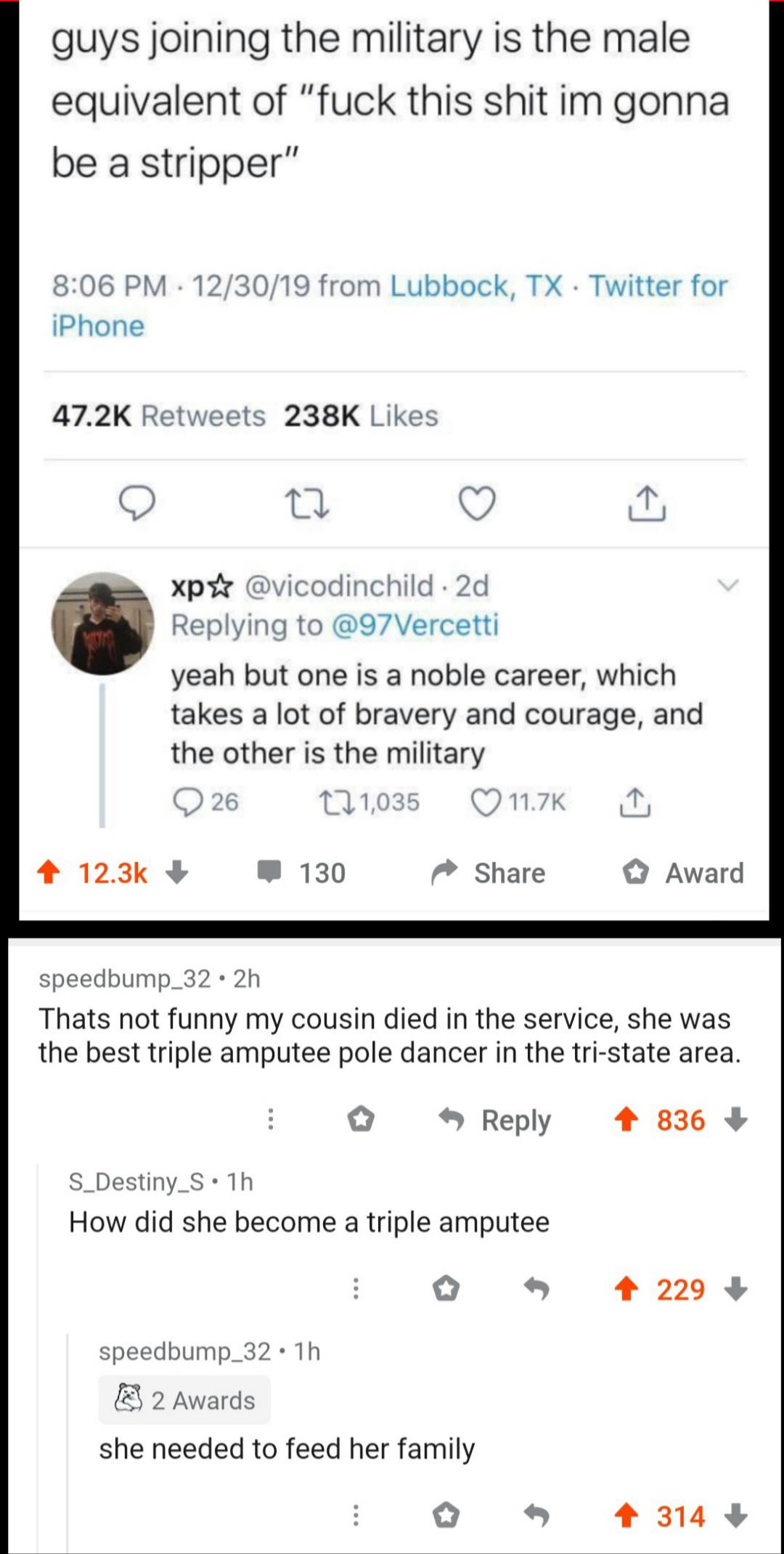Upvote the Reddit post with 12.3k points
Screen dimensions: 784x1554
click(49, 872)
